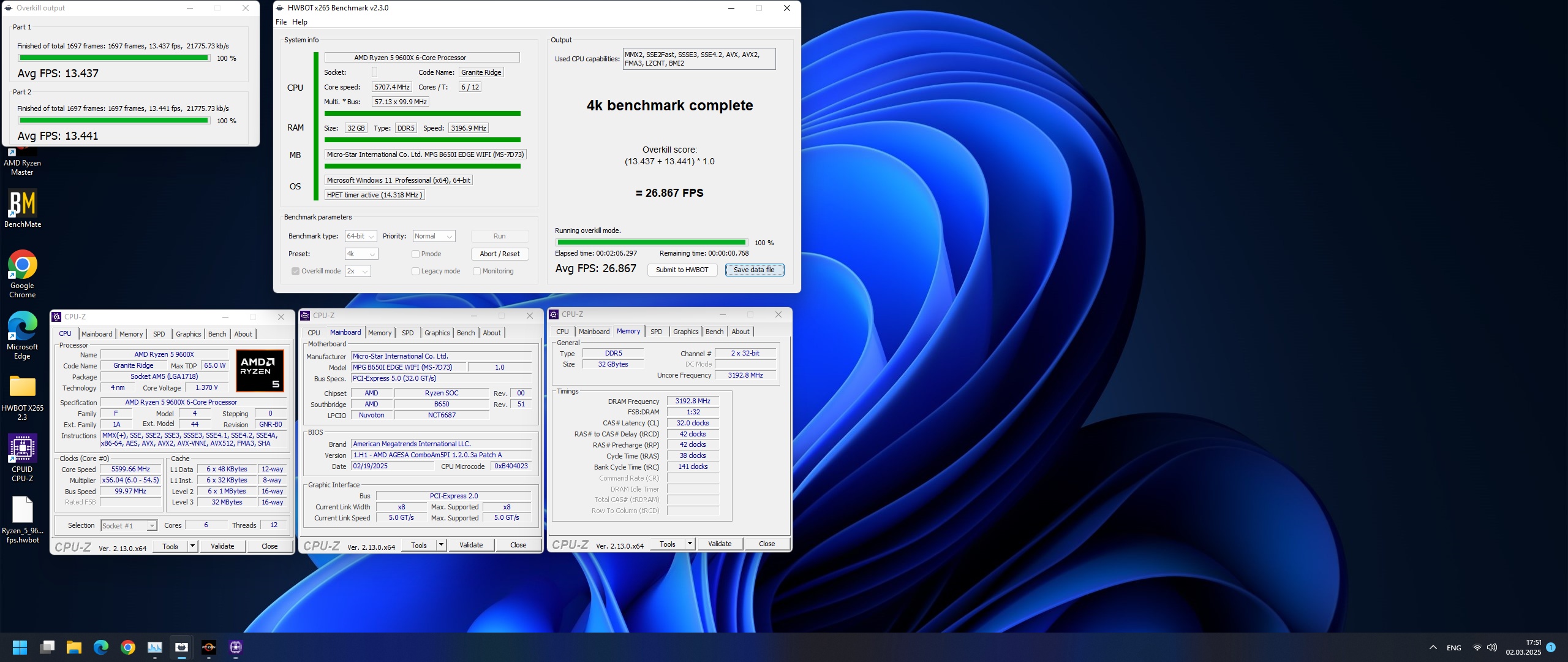Click Tools button in the CPU-Z Mainboard window

(x=419, y=545)
